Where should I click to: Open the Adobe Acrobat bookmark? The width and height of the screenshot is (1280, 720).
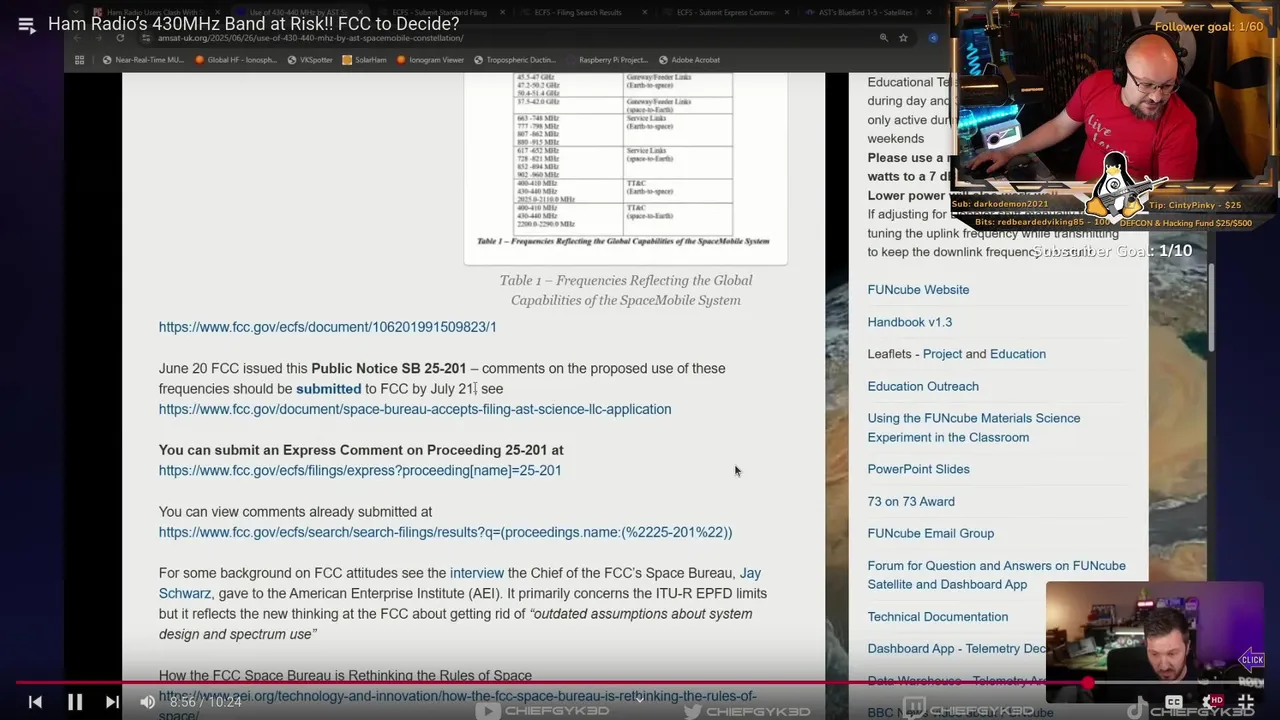click(690, 60)
